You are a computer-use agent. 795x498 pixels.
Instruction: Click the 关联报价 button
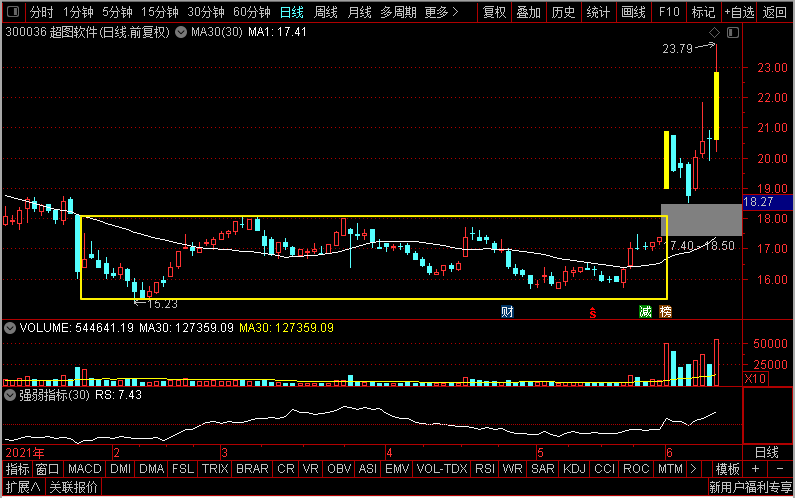coord(74,488)
